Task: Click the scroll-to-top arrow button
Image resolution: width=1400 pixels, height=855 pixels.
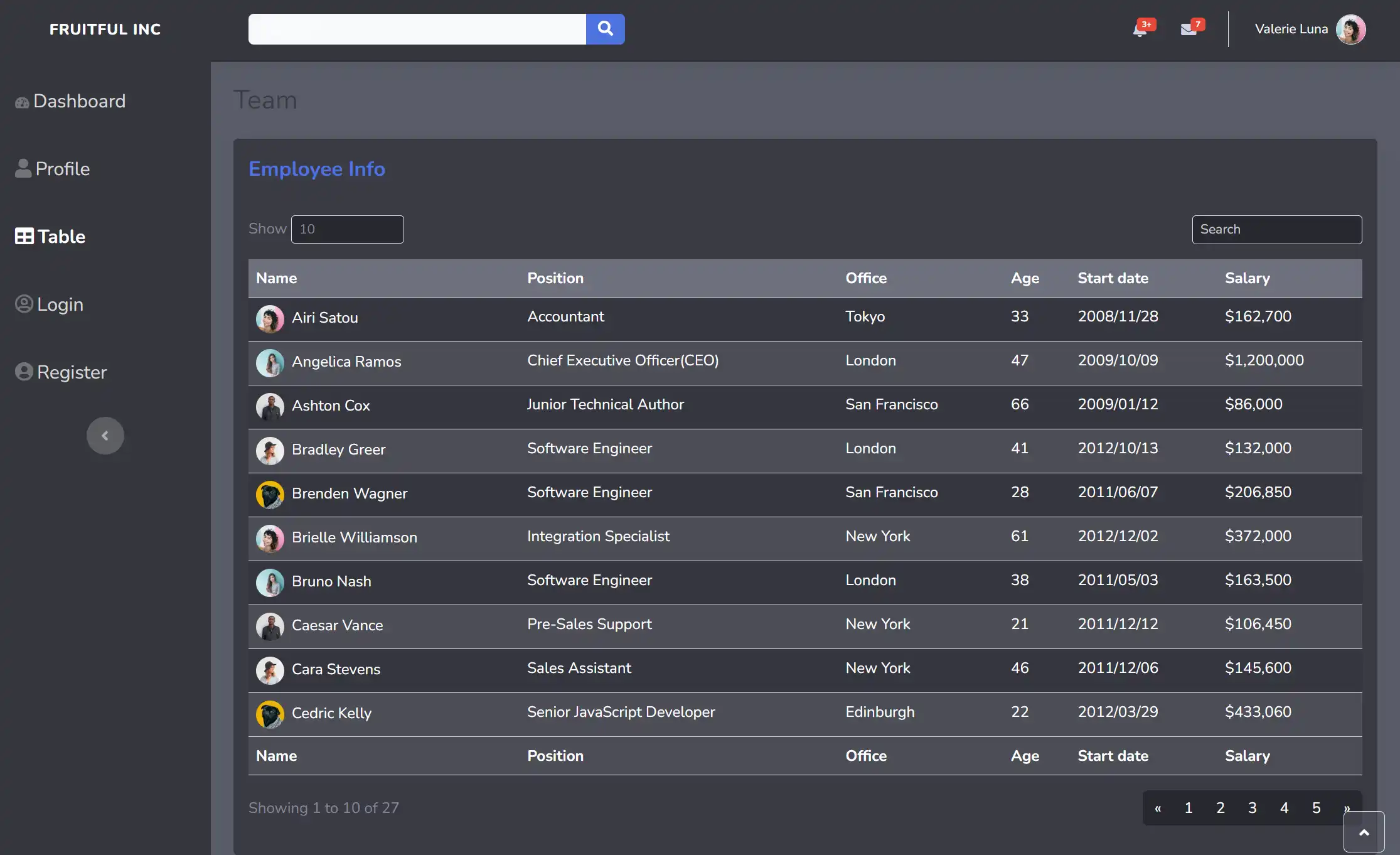Action: (1364, 832)
